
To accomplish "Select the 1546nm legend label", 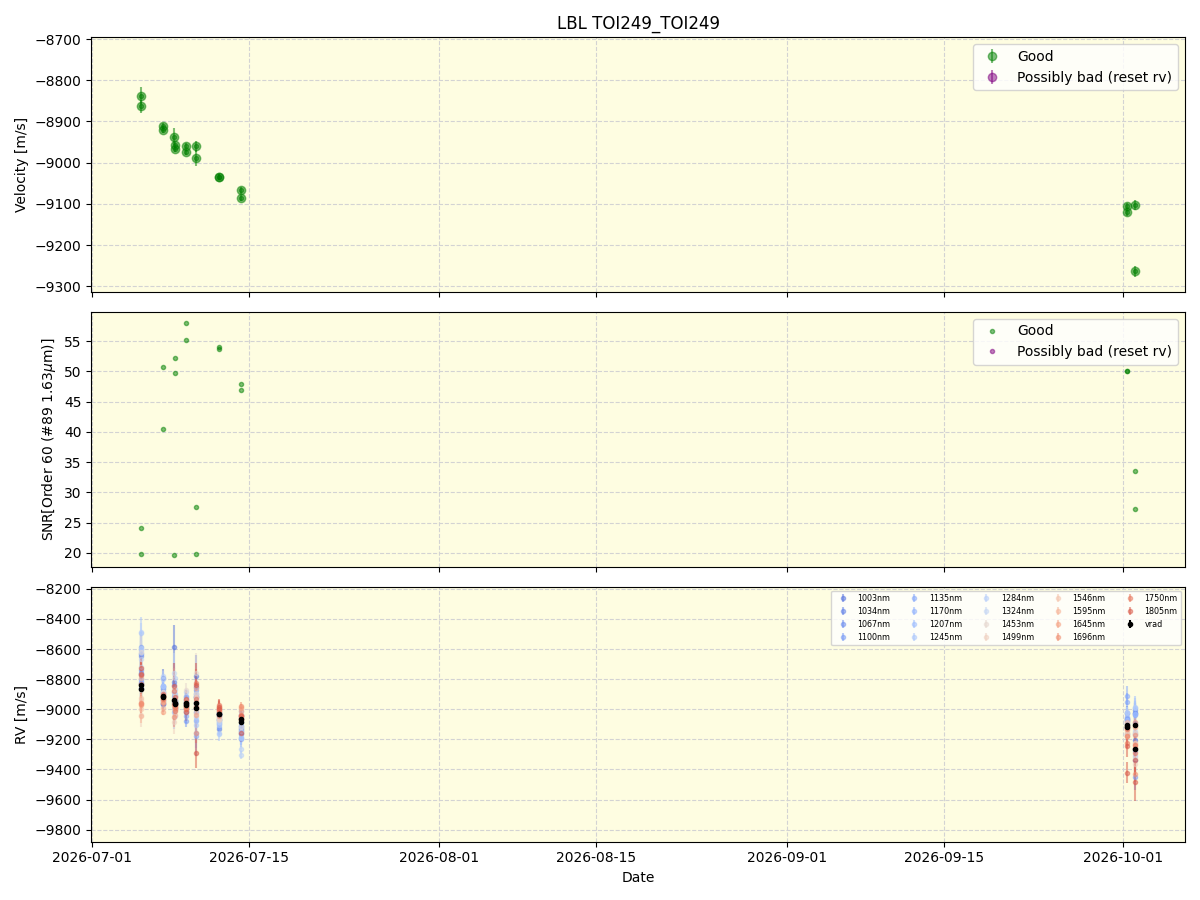I will tap(1089, 598).
